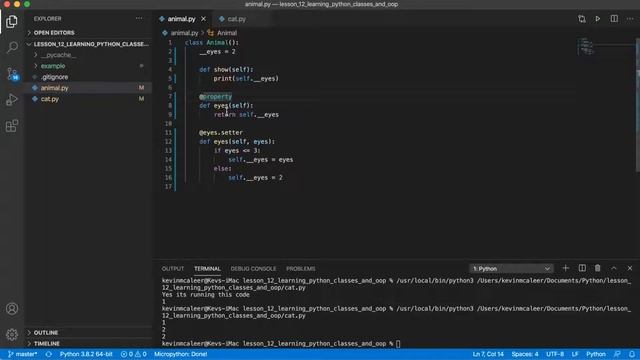Create a new terminal with plus icon

tap(566, 268)
